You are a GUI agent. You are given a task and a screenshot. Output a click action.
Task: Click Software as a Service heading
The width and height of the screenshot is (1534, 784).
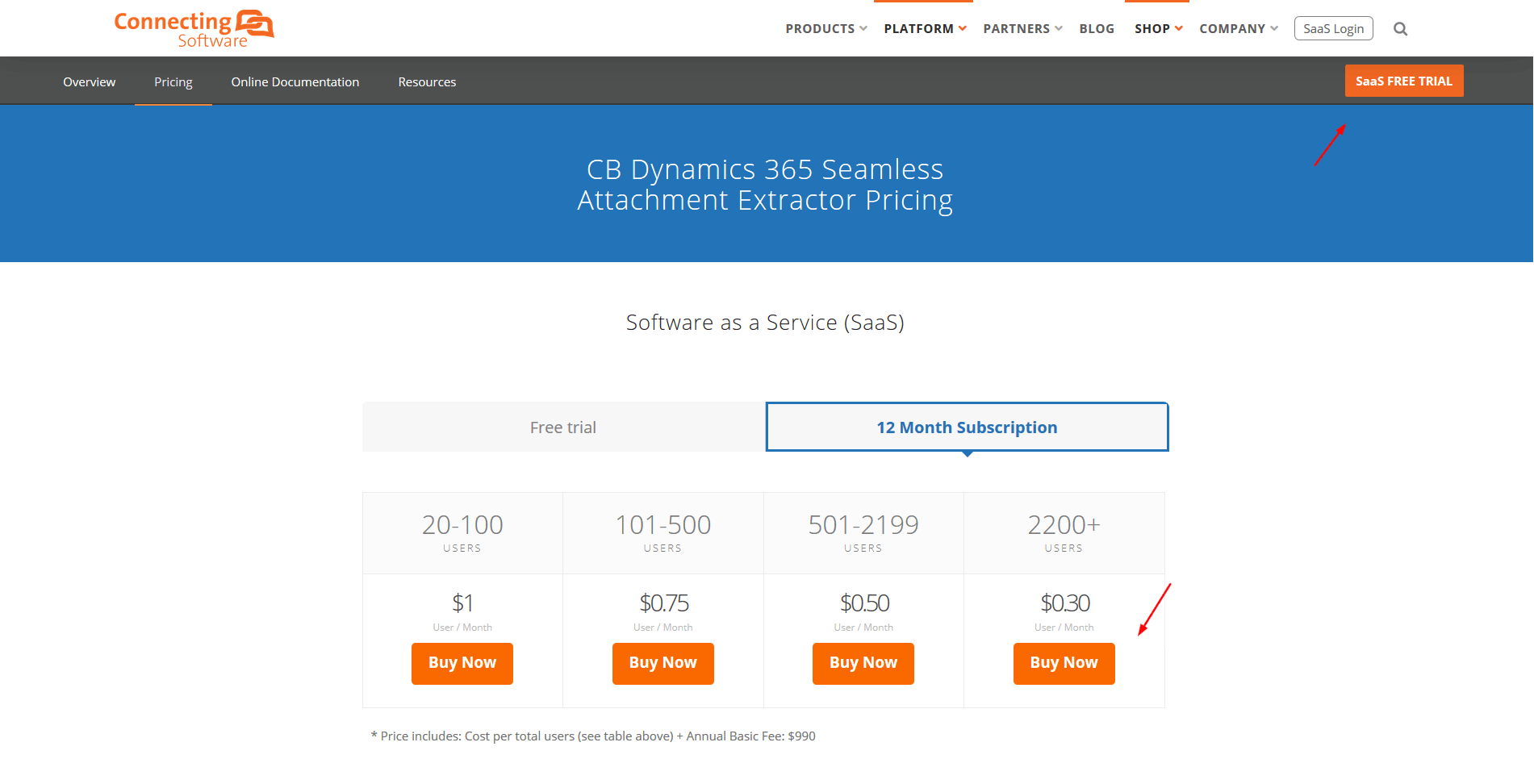point(765,323)
